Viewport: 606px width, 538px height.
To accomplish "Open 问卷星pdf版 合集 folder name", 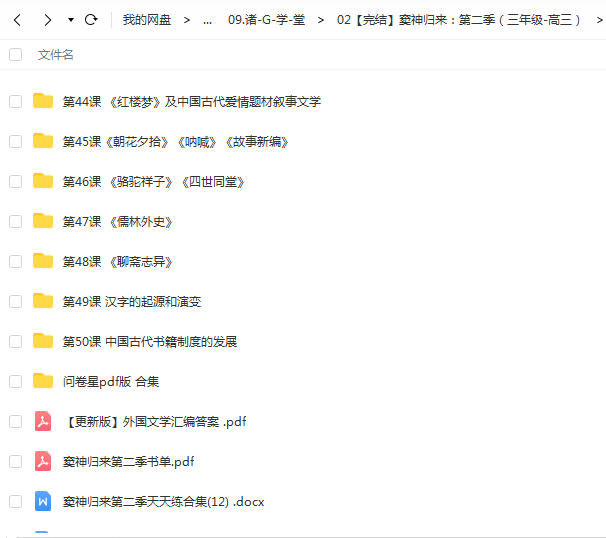I will coord(111,382).
